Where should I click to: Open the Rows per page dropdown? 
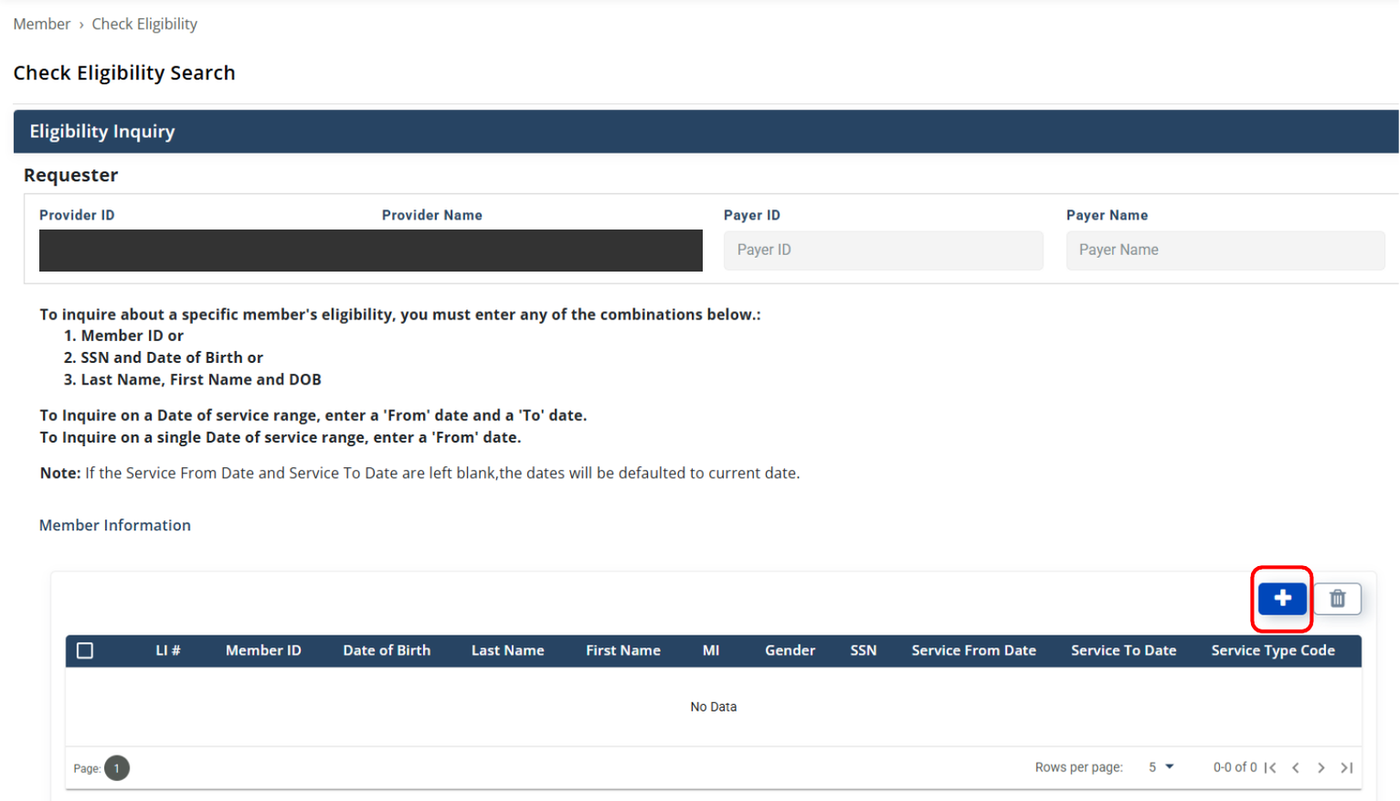[1161, 767]
